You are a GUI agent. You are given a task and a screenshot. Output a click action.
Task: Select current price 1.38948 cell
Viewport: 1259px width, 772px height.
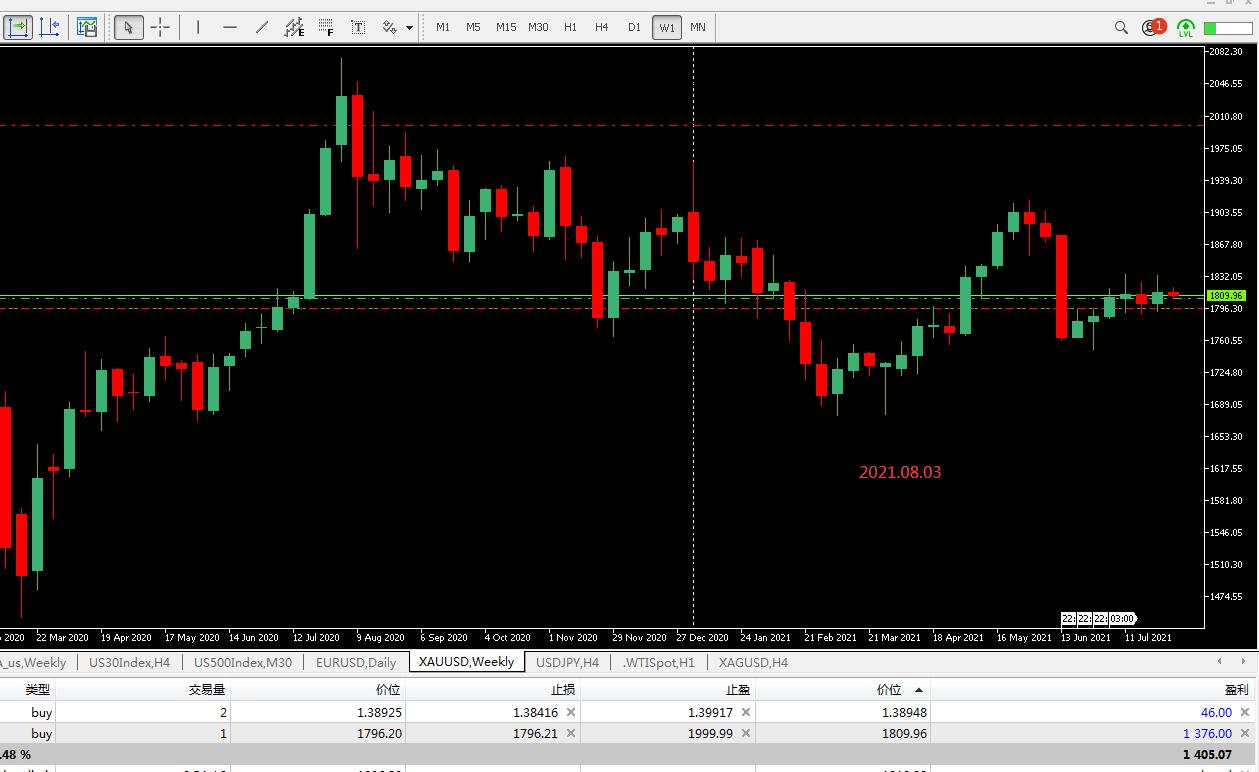pyautogui.click(x=843, y=712)
